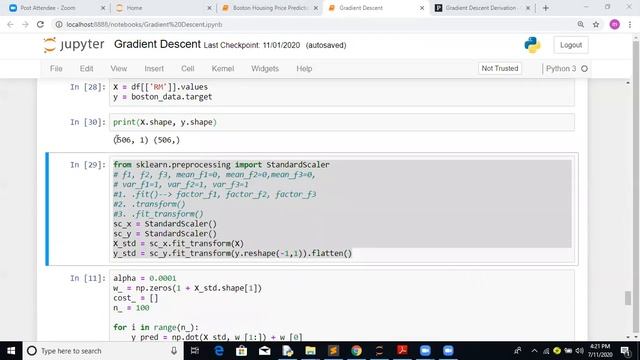Click the Not Trusted button
The image size is (640, 360).
coord(500,68)
